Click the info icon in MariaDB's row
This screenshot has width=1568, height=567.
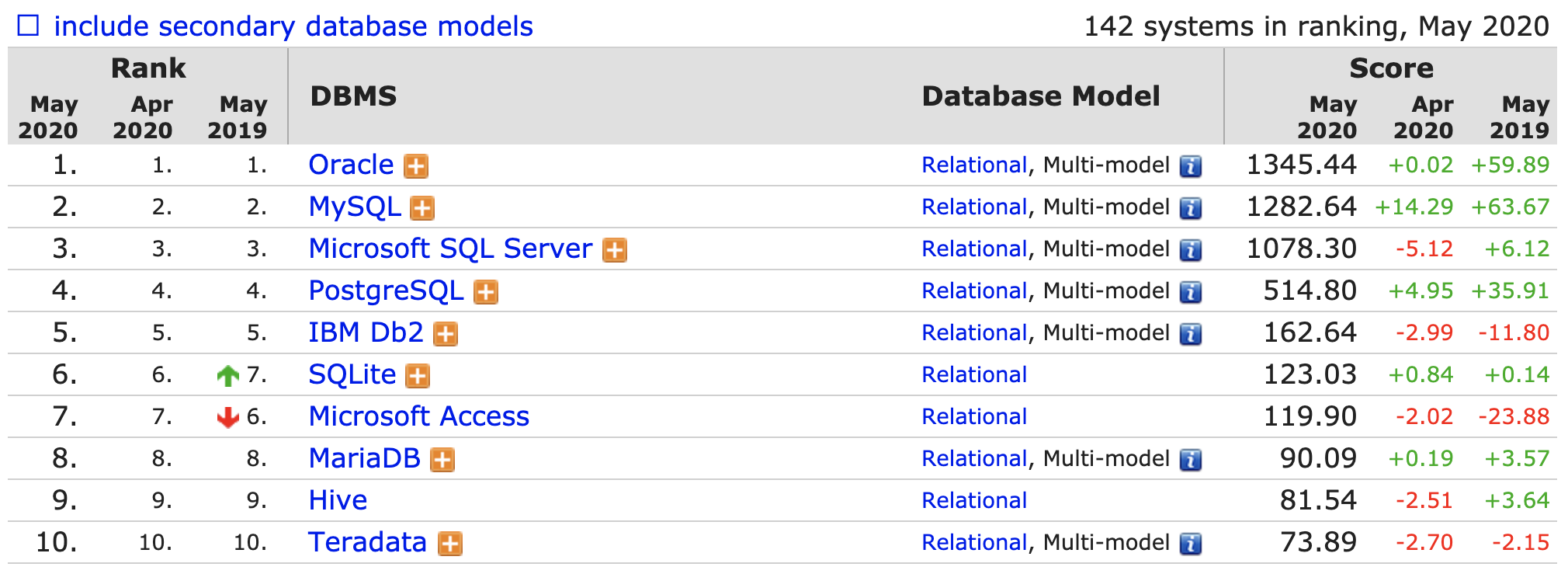pos(1191,460)
